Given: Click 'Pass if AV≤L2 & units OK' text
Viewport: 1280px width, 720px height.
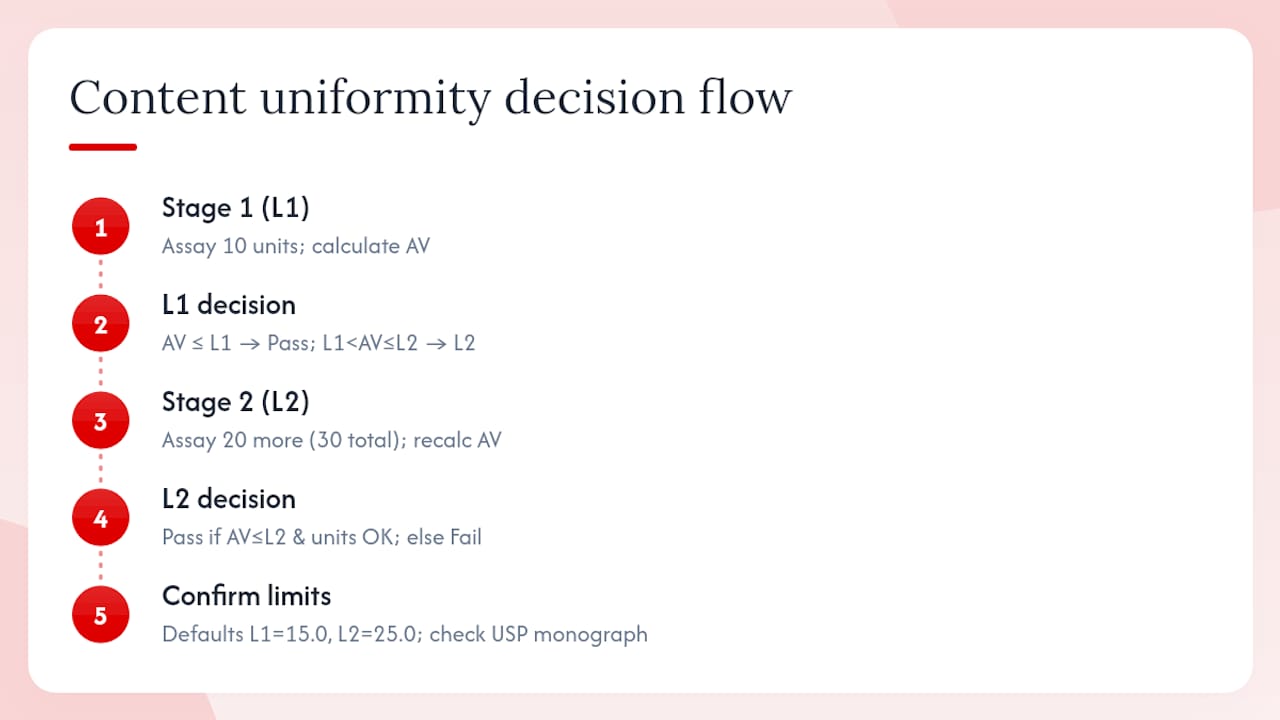Looking at the screenshot, I should point(281,537).
